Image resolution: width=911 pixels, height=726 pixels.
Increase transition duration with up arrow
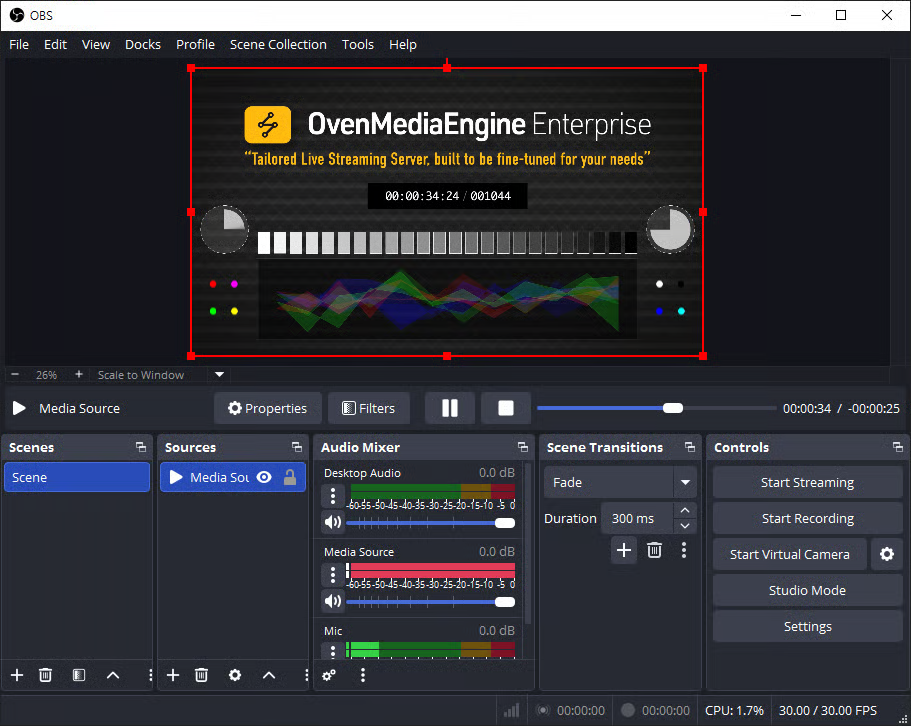point(685,511)
